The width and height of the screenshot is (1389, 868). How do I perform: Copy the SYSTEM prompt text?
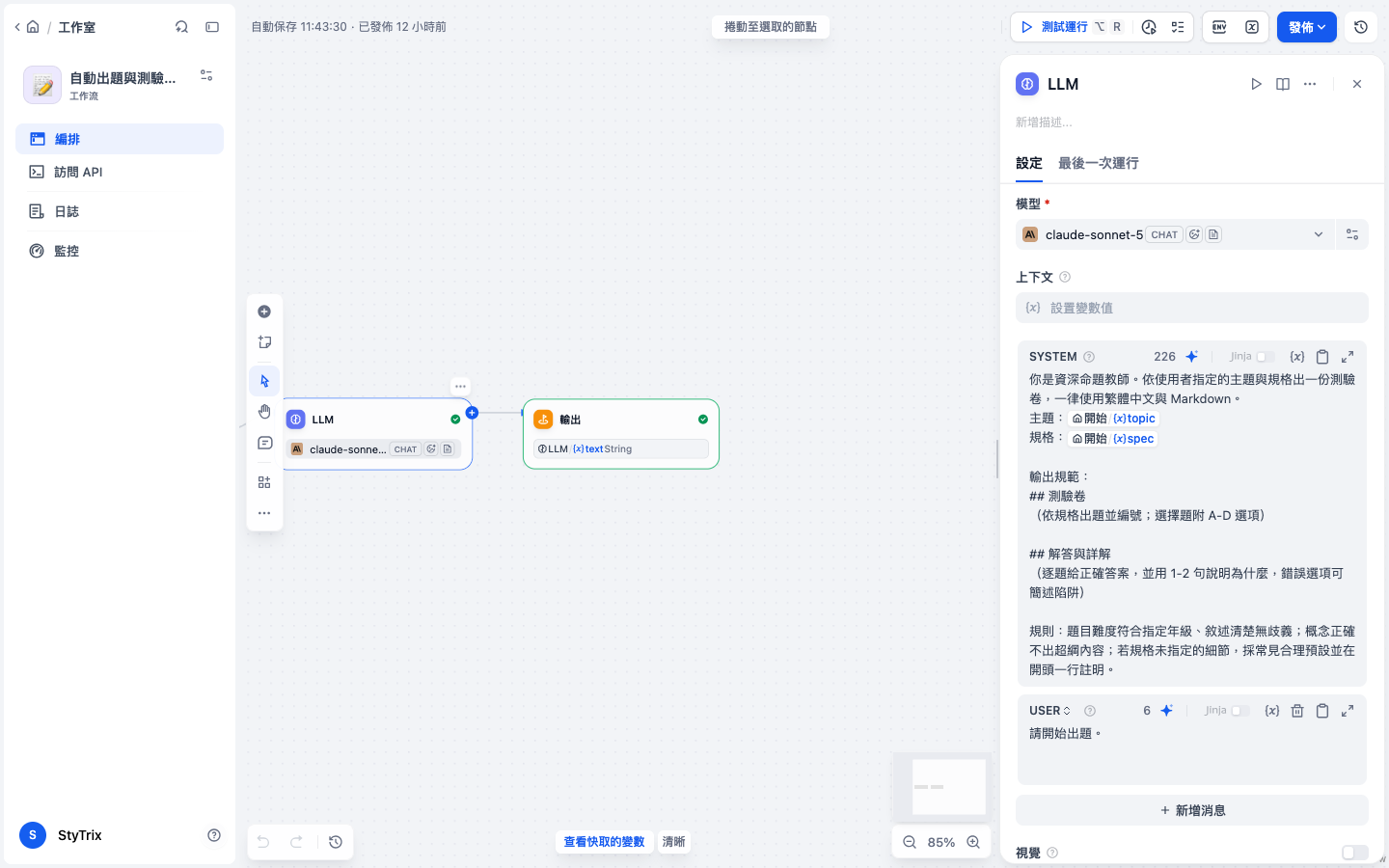point(1322,356)
